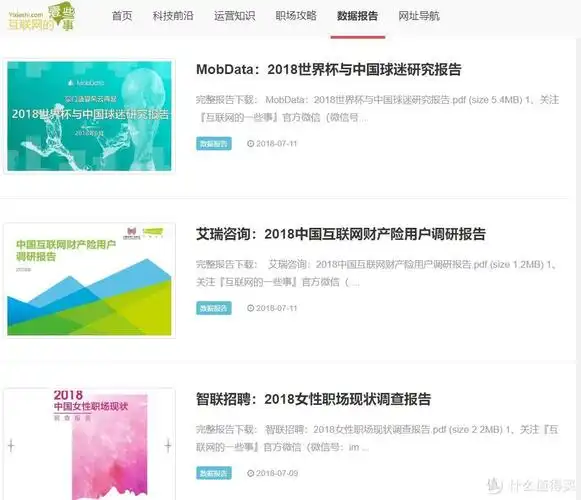
Task: Click the 数据报告 tag under MobData article
Action: (214, 143)
